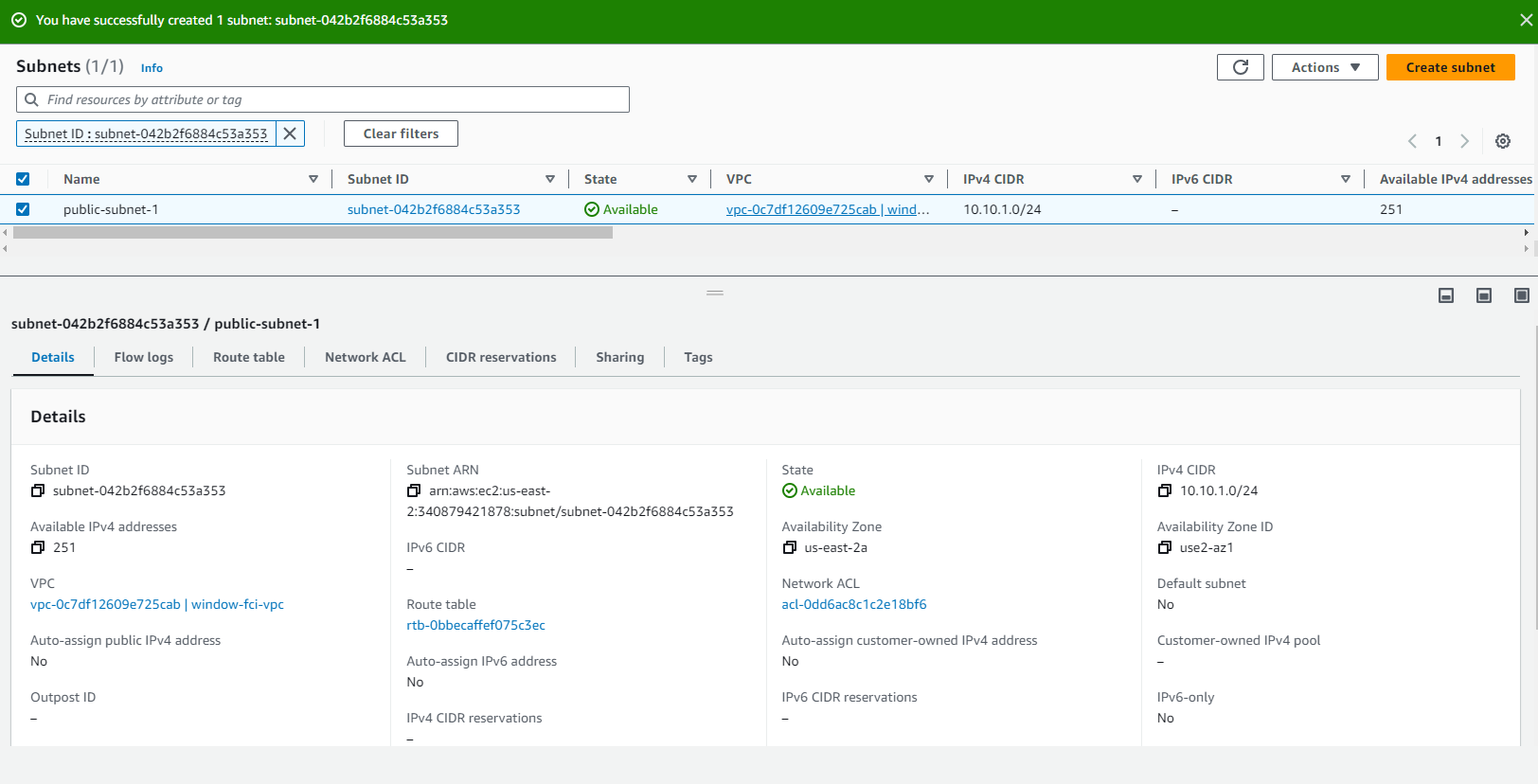Click the us-east-2a availability zone value

836,547
